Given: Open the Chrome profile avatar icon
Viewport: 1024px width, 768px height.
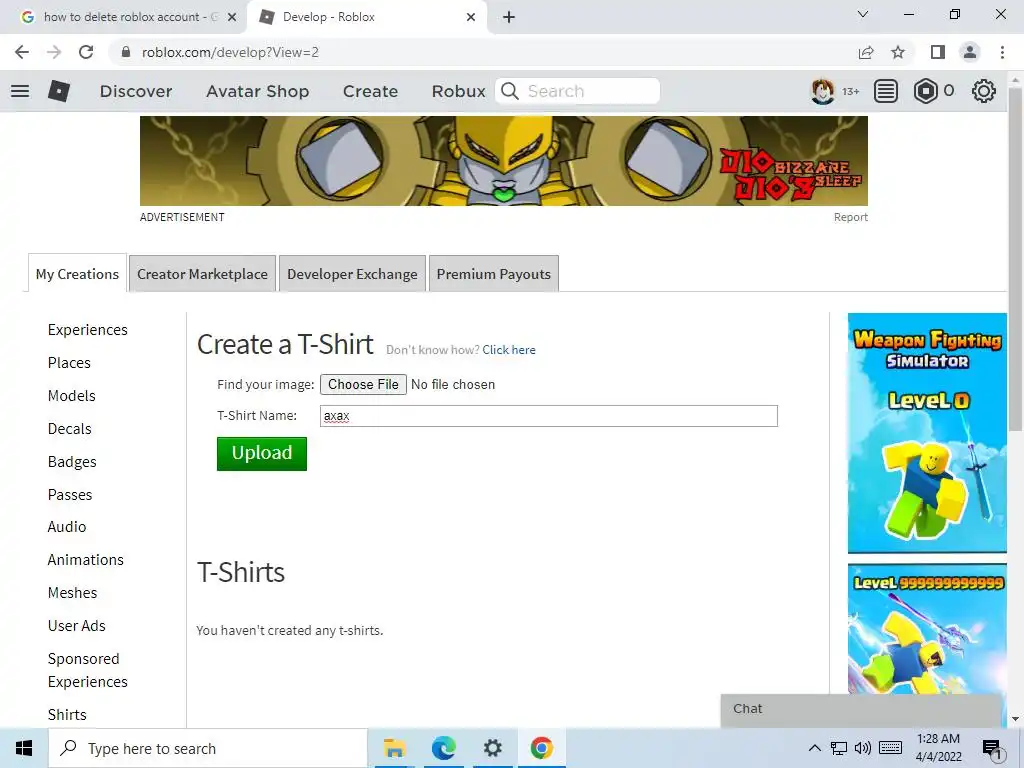Looking at the screenshot, I should tap(970, 52).
